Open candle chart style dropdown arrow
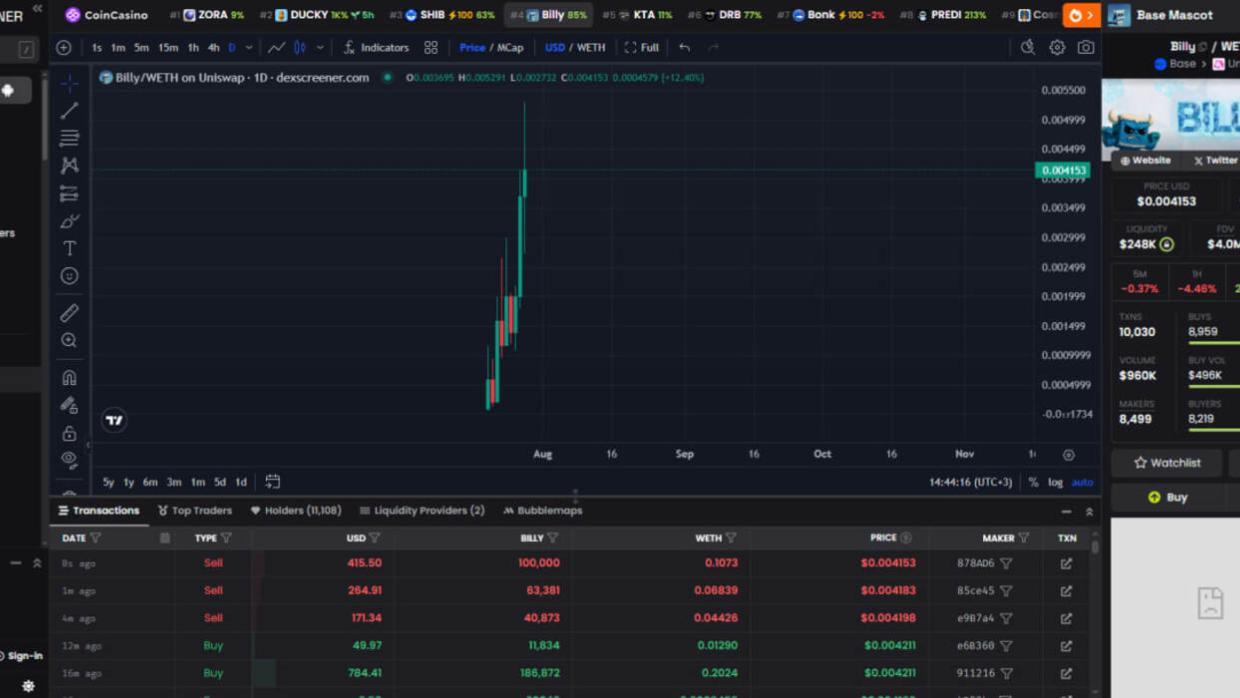 point(320,47)
